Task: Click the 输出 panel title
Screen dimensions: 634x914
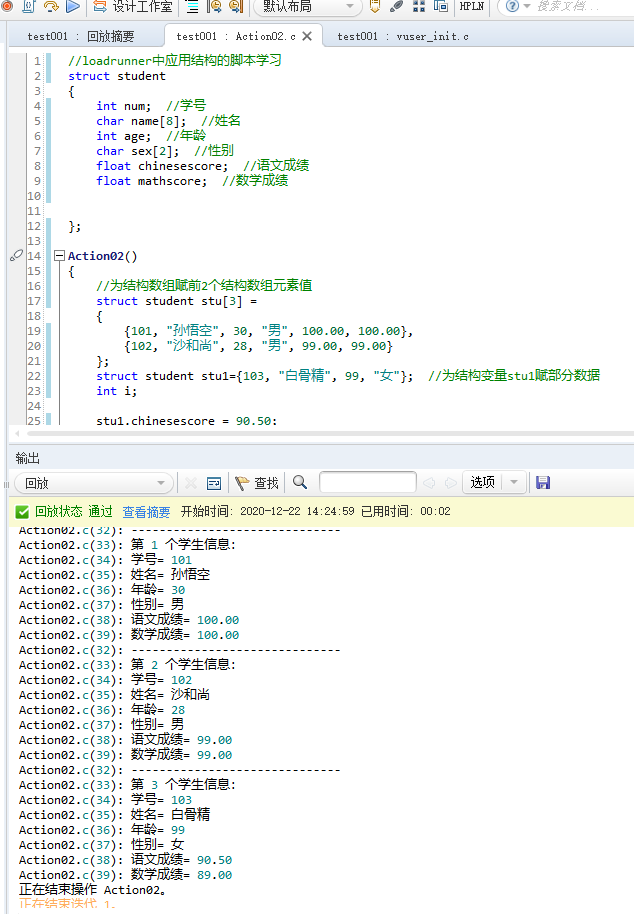Action: (x=27, y=458)
